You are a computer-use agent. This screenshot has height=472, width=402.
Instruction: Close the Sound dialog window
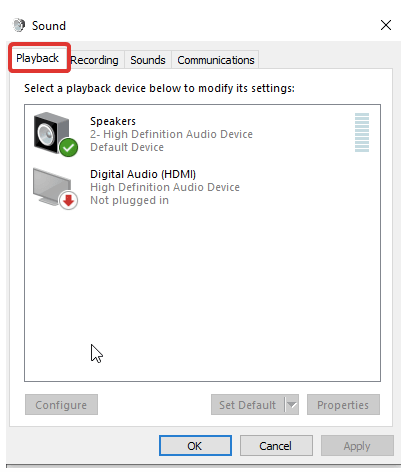click(x=386, y=25)
